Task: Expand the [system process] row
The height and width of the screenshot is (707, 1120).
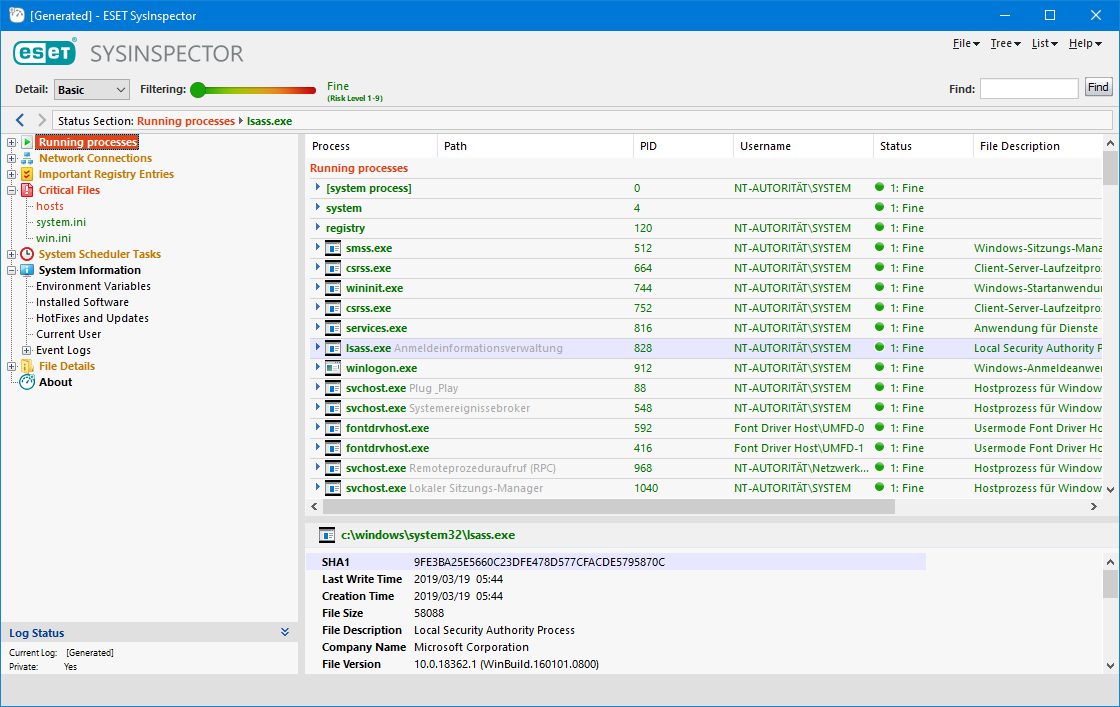Action: coord(318,187)
